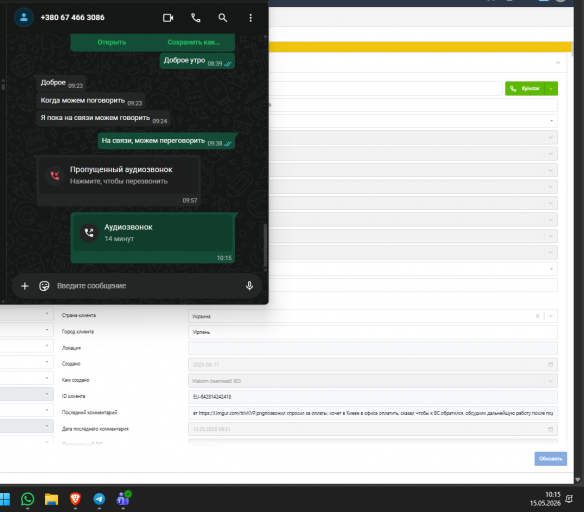Click the empty Локация field
Screen dimensions: 584x512
(373, 348)
